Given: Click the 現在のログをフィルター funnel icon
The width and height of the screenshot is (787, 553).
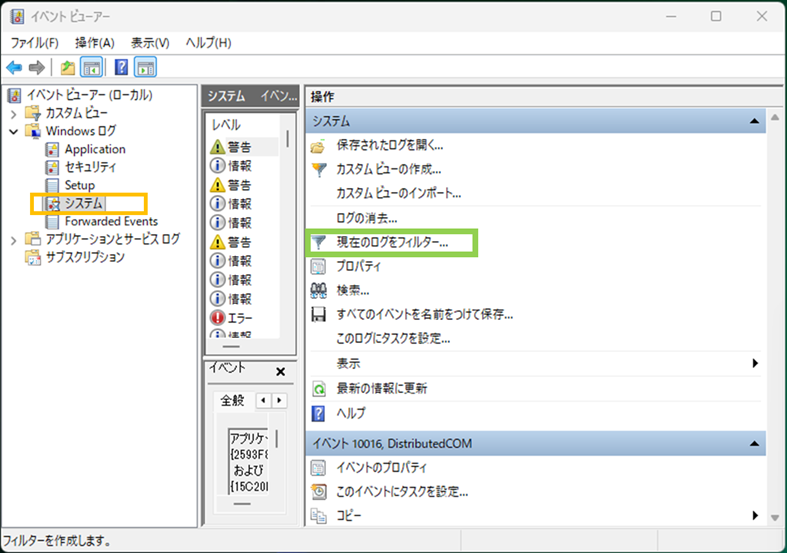Looking at the screenshot, I should click(x=319, y=242).
